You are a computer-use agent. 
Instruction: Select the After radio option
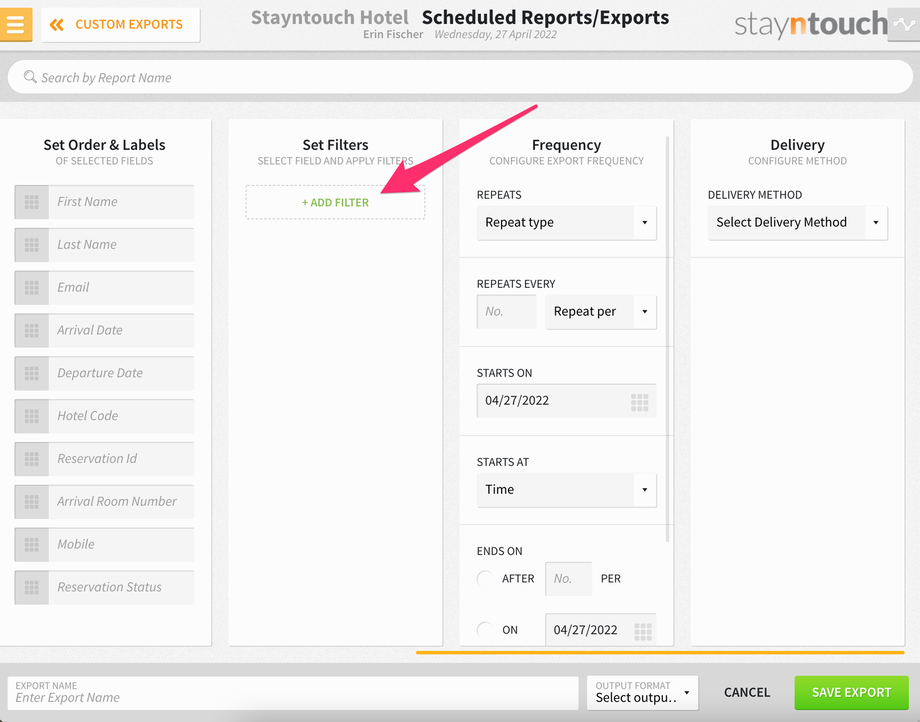click(485, 579)
